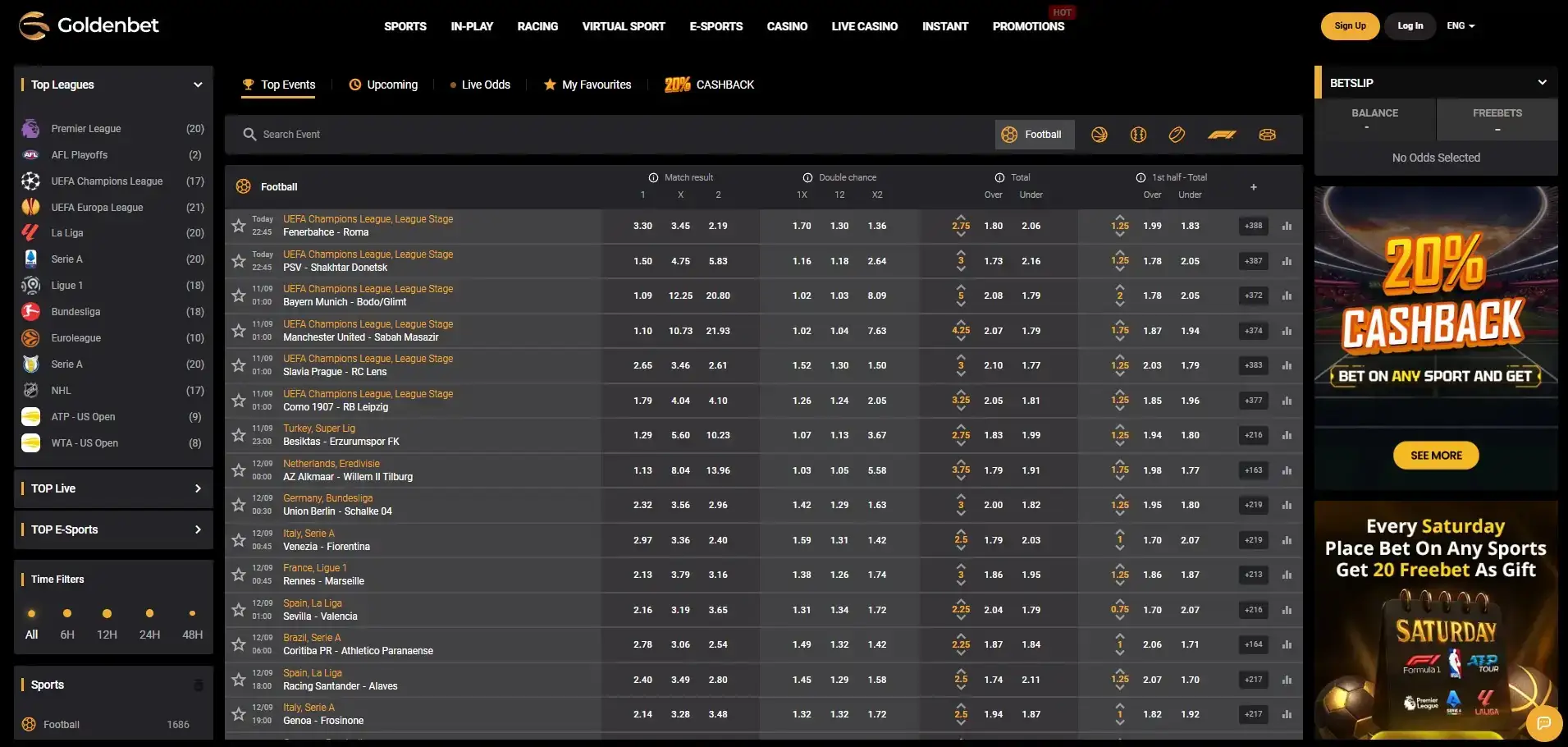
Task: Open the NHL league entry
Action: [x=113, y=391]
